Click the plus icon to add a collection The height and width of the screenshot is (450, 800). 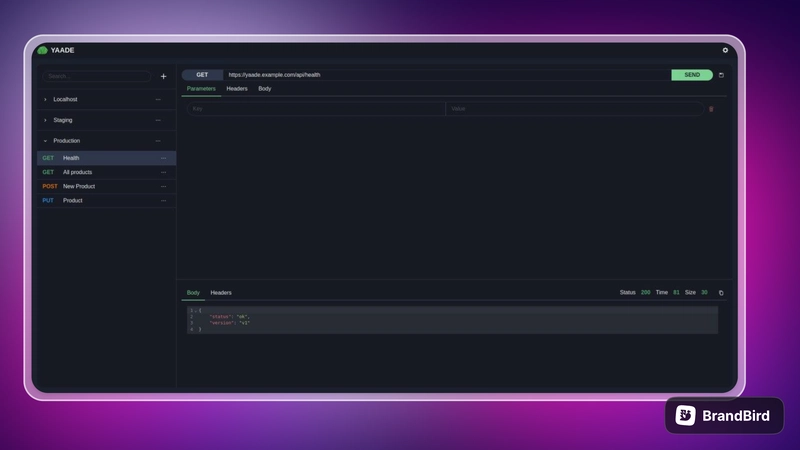coord(163,77)
